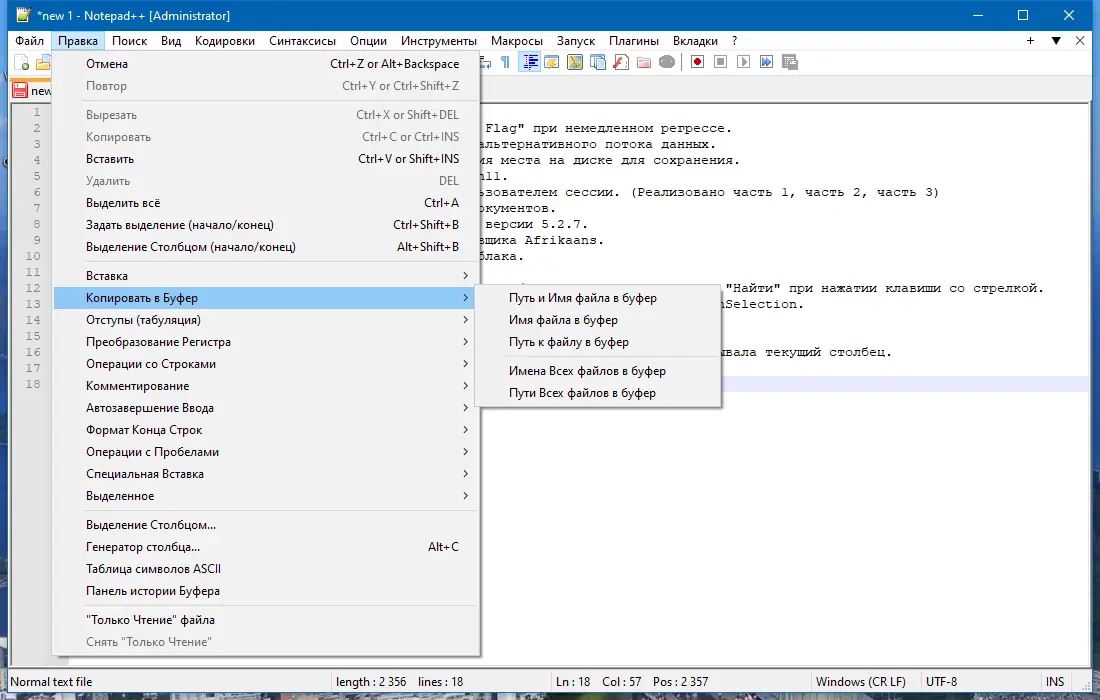Start macro recording red dot icon
Viewport: 1100px width, 700px height.
pos(697,62)
